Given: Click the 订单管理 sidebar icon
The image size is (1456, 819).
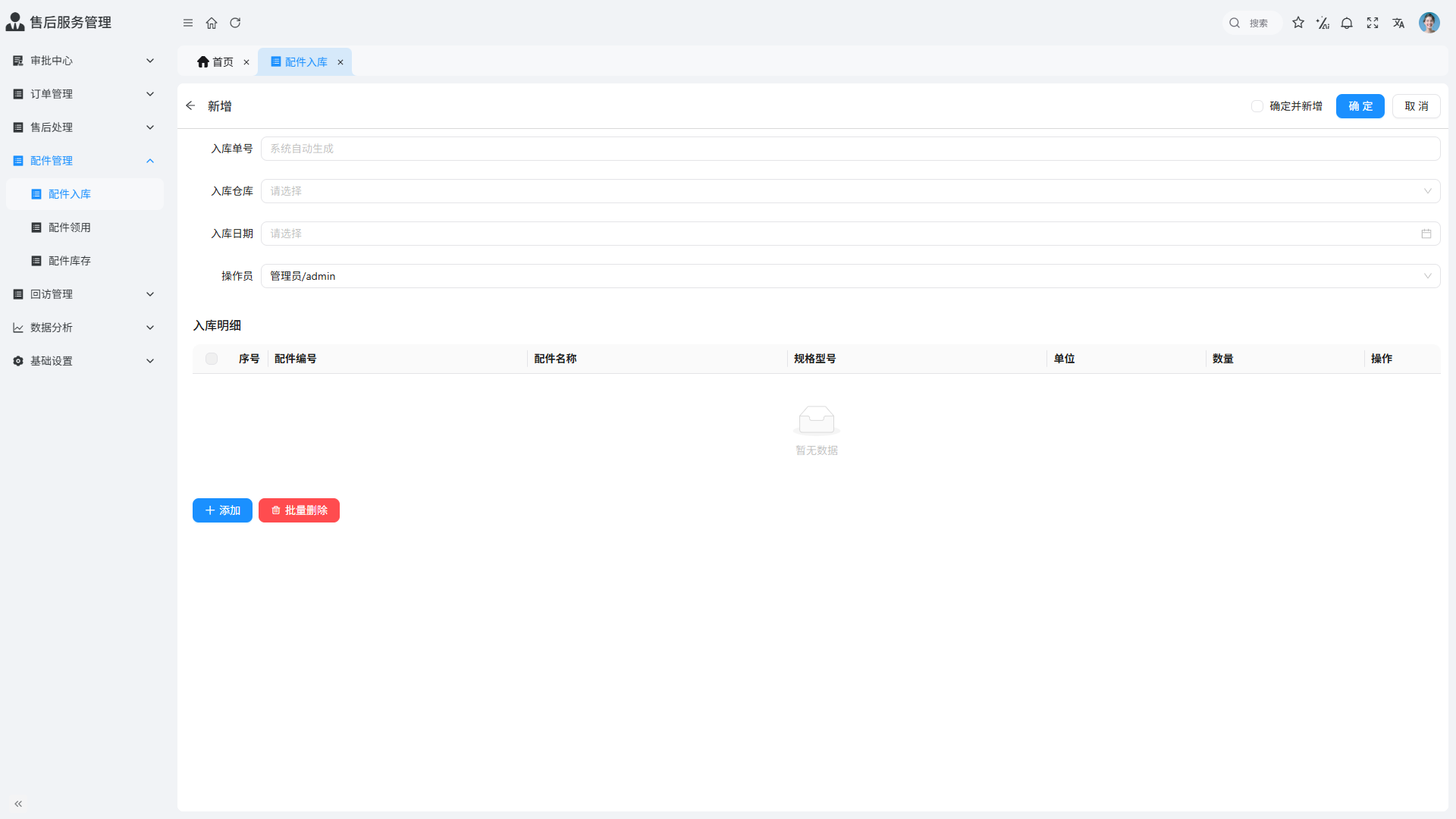Looking at the screenshot, I should [18, 94].
